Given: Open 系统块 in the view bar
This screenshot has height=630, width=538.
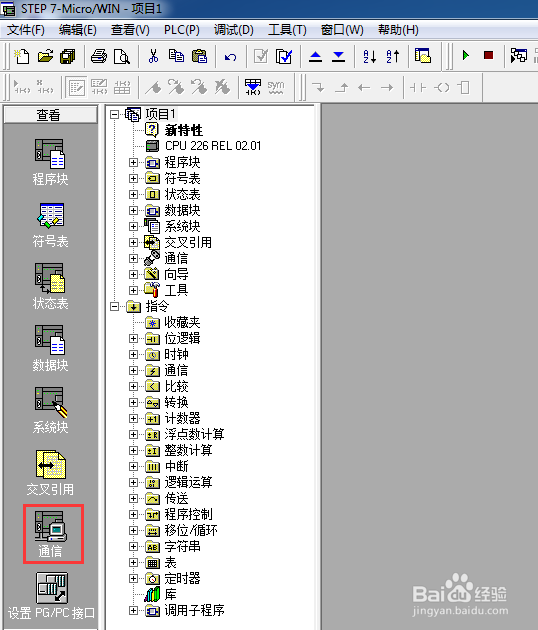Looking at the screenshot, I should (50, 411).
